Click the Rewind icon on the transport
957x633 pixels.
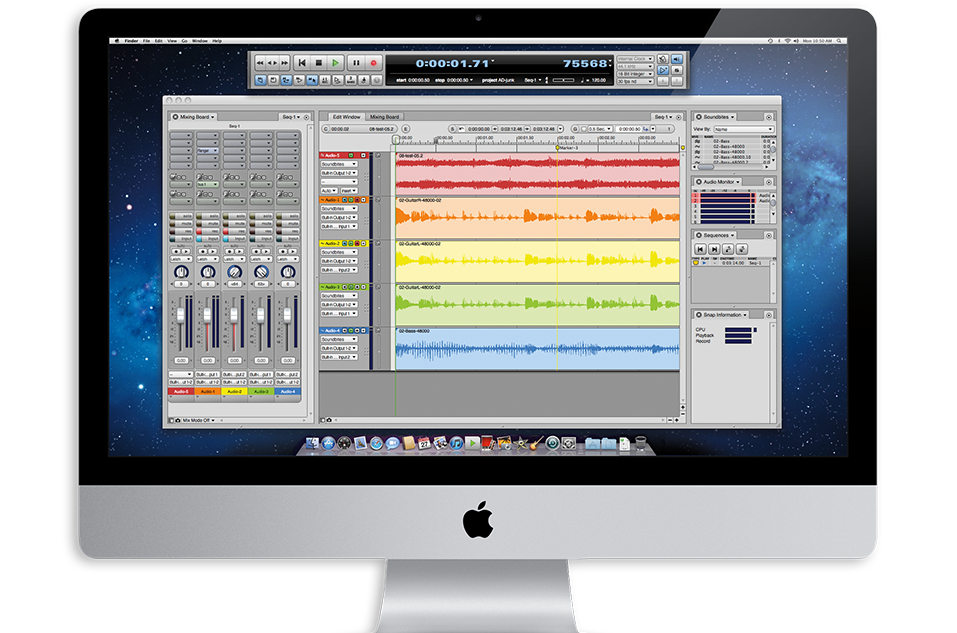258,61
